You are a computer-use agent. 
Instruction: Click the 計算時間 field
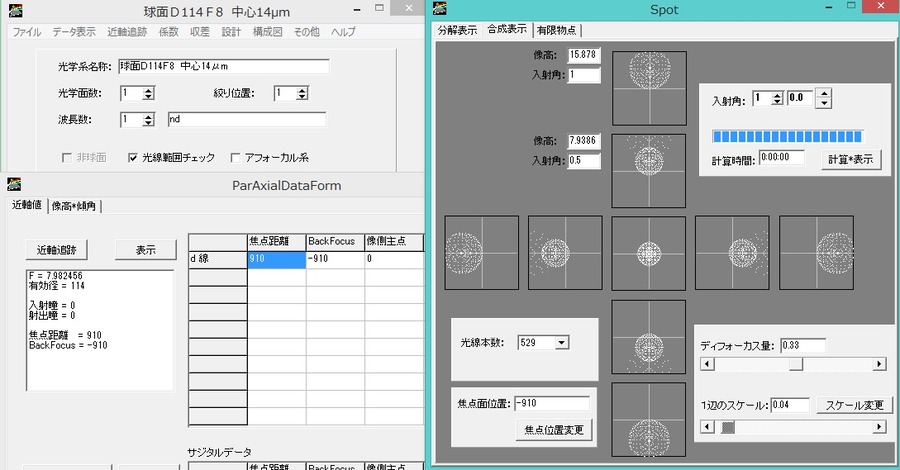pos(782,158)
